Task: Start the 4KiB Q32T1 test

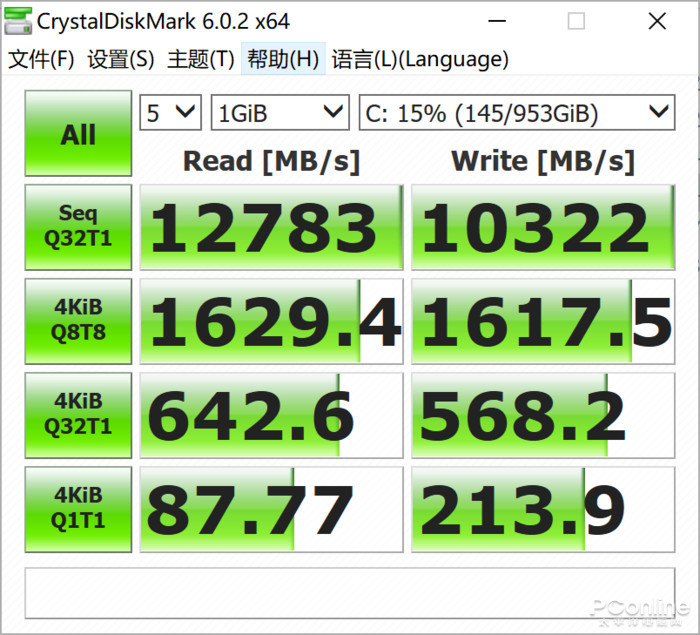Action: [x=79, y=415]
